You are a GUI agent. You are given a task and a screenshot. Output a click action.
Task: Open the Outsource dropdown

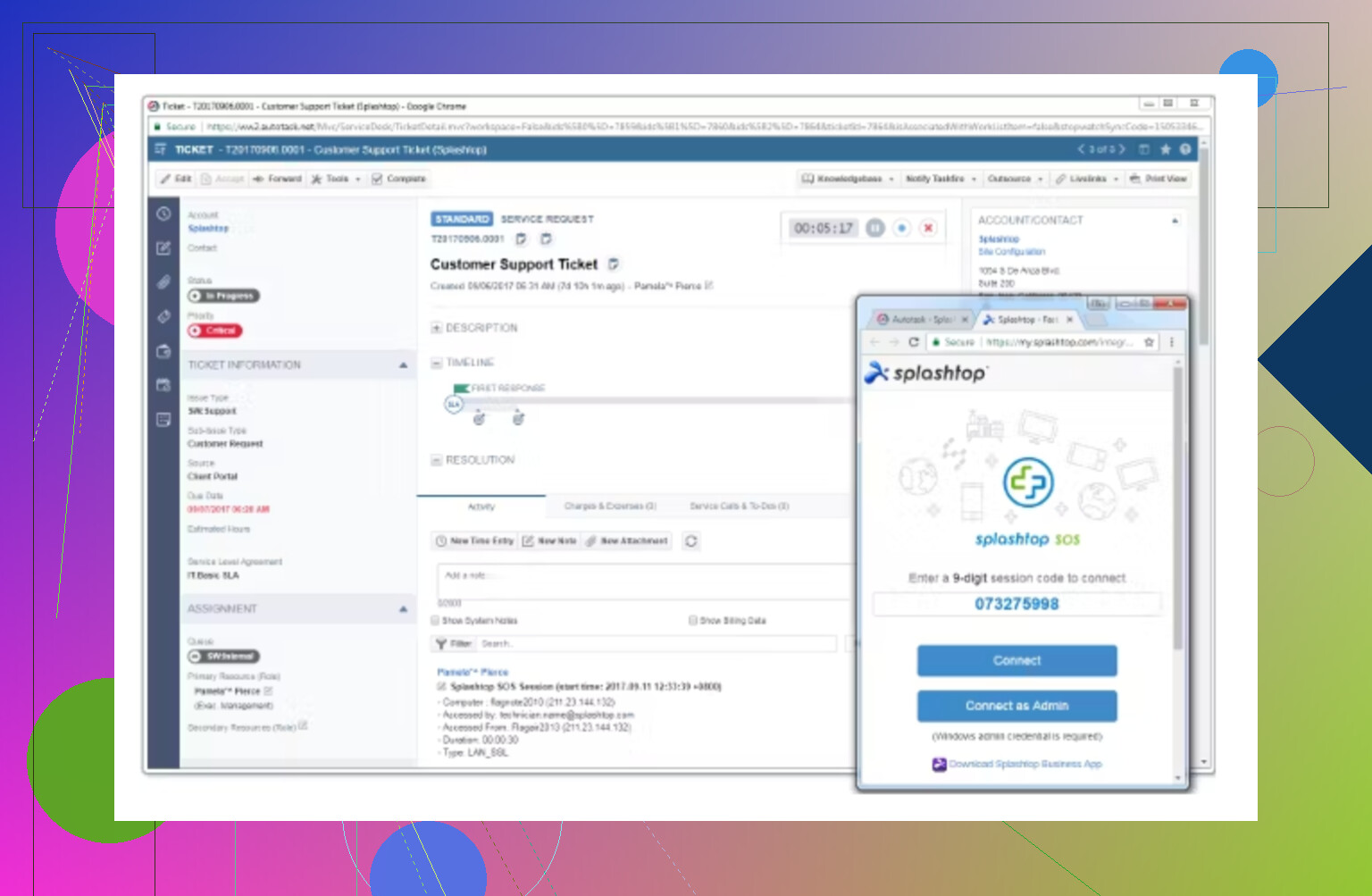1016,179
